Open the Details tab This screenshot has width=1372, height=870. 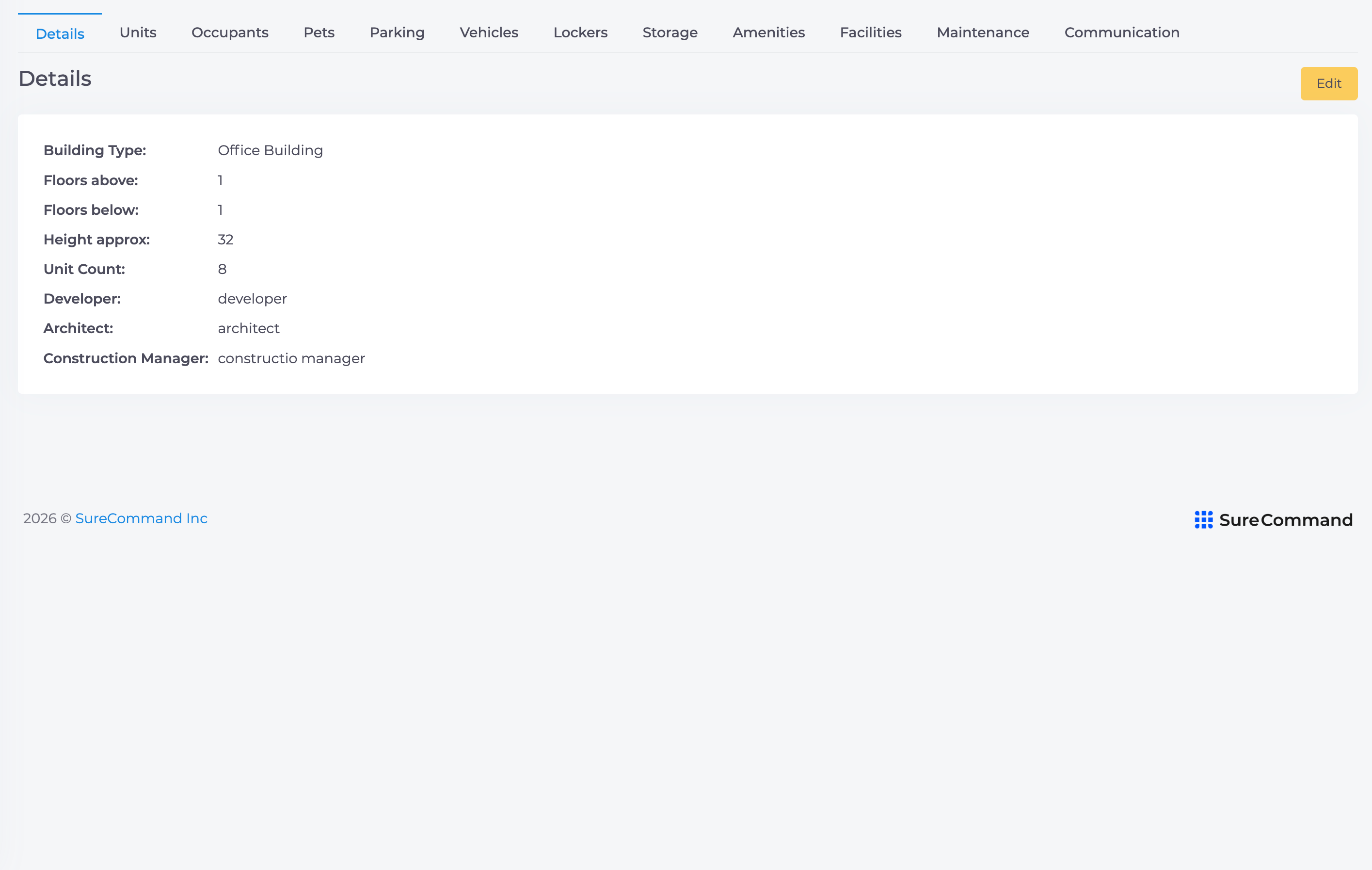pos(60,33)
